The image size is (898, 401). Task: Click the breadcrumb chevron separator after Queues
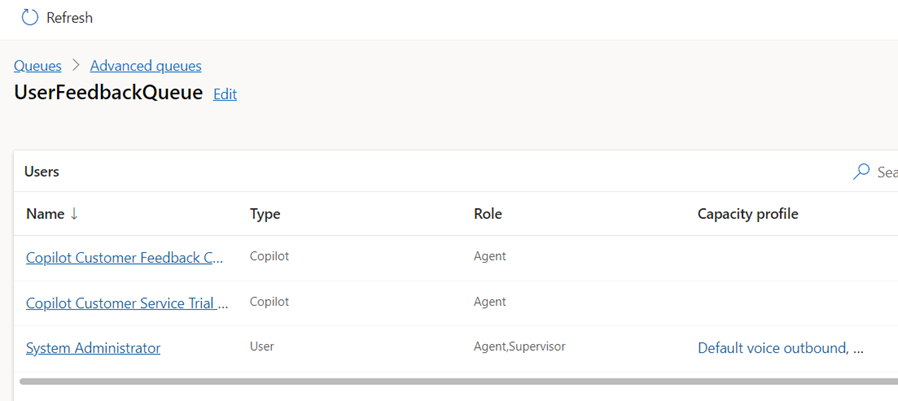(x=76, y=66)
